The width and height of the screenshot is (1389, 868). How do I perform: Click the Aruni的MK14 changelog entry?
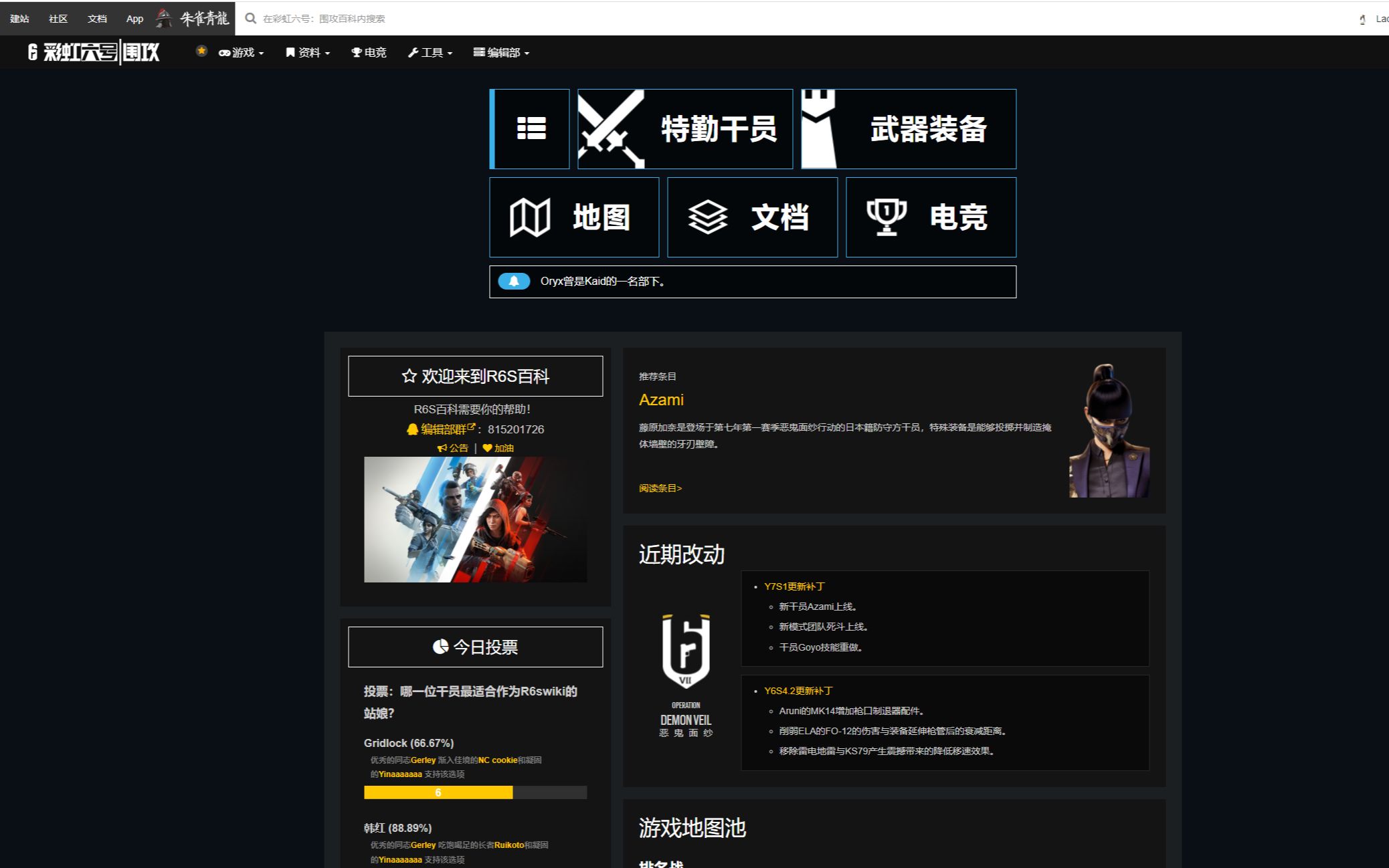852,711
